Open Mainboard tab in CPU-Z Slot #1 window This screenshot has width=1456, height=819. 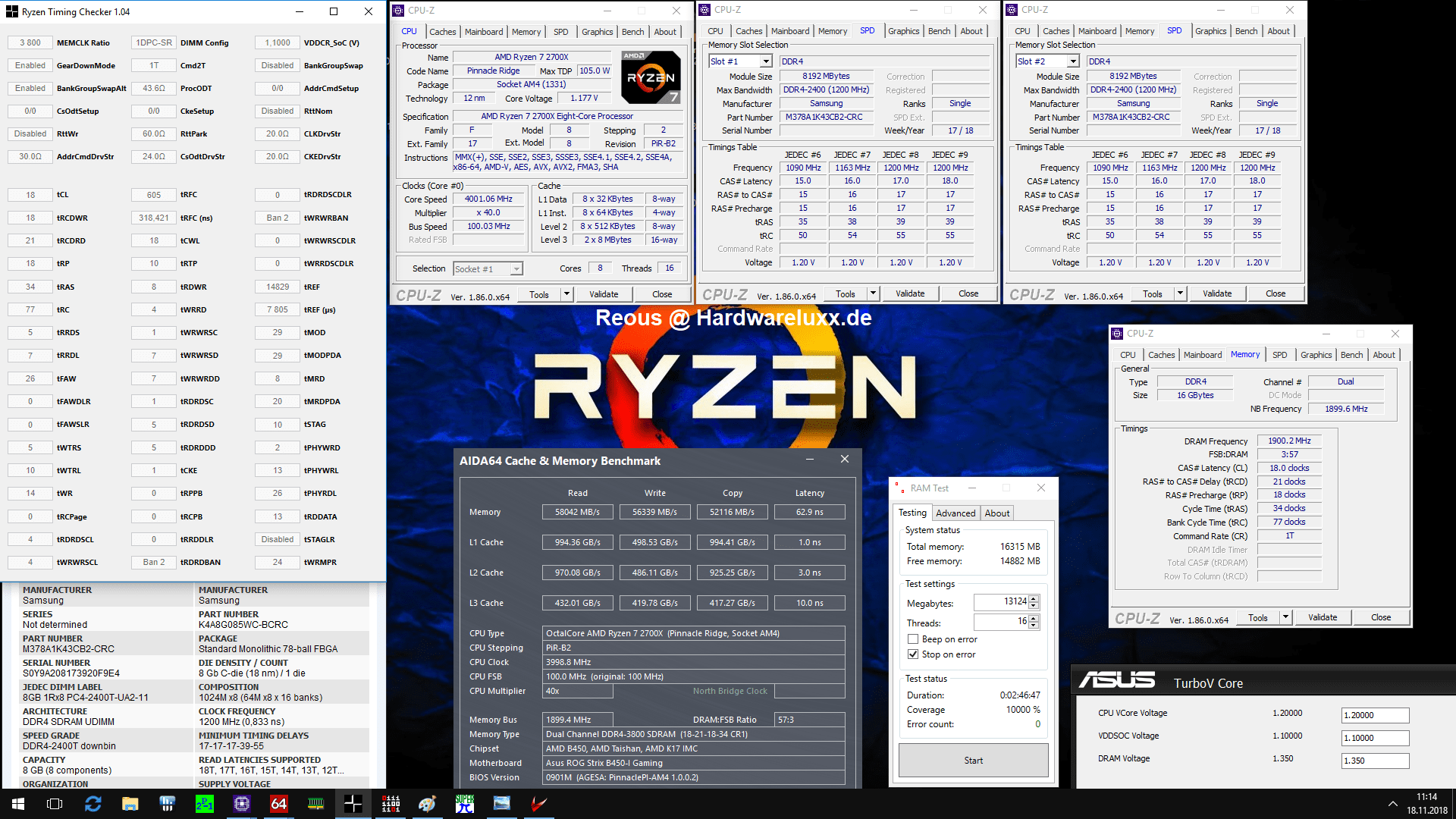click(x=790, y=31)
